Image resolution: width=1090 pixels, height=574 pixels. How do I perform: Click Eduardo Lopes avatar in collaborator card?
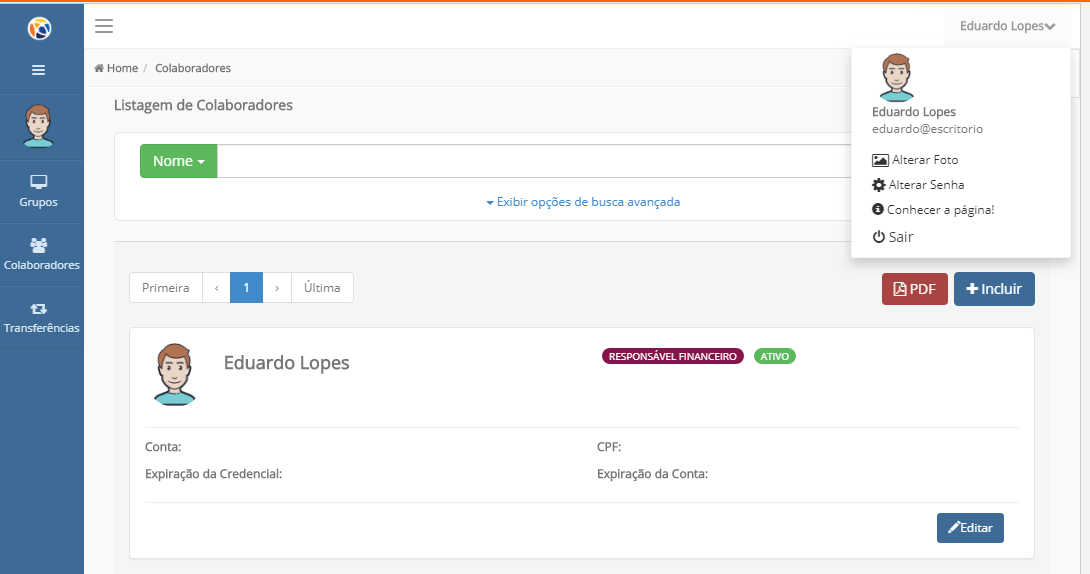click(174, 374)
